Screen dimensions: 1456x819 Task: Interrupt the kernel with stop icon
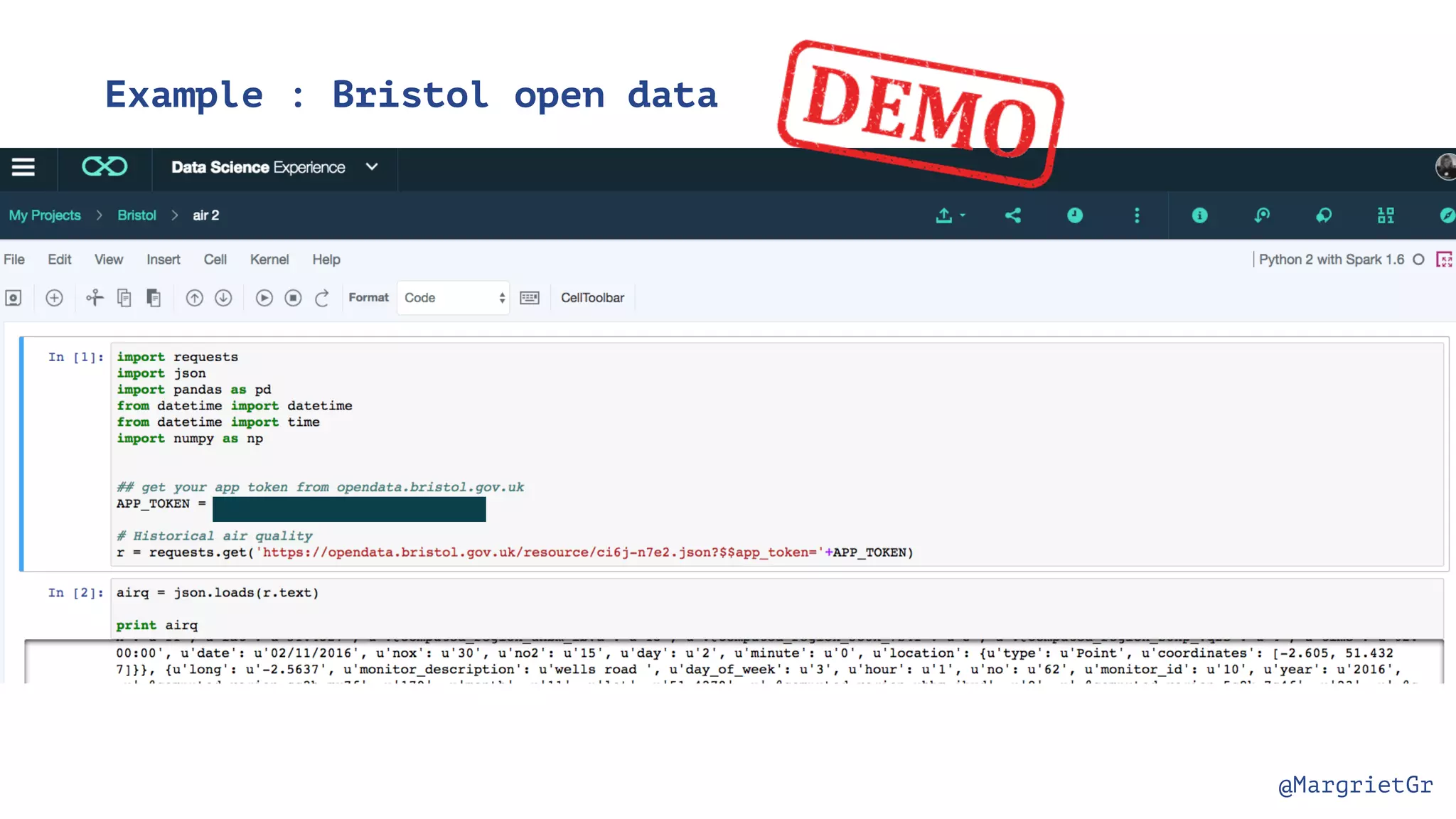[293, 298]
